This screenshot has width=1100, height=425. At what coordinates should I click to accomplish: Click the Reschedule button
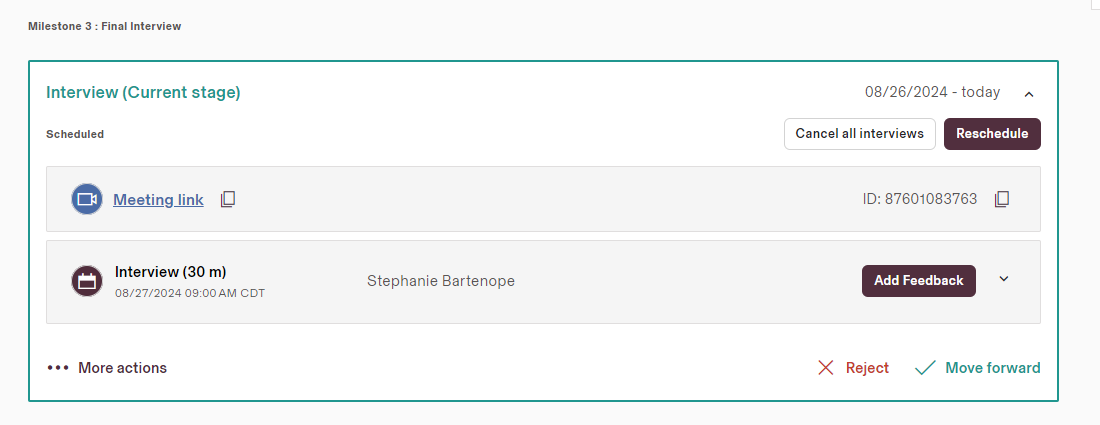click(x=992, y=134)
